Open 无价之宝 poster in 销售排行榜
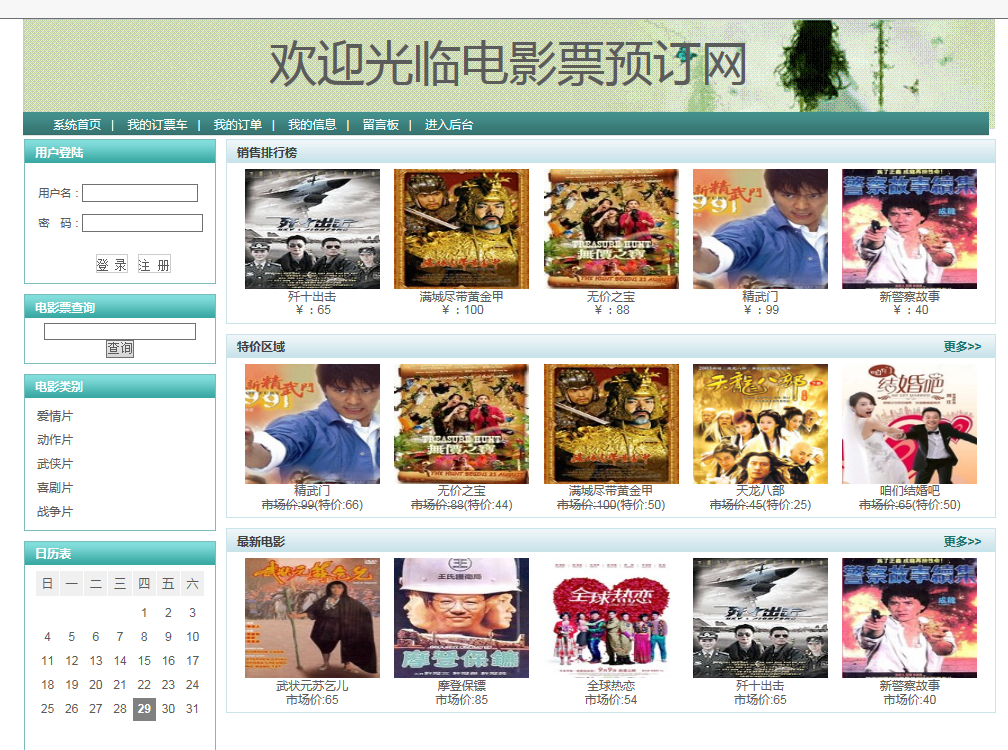1008x750 pixels. pyautogui.click(x=611, y=229)
